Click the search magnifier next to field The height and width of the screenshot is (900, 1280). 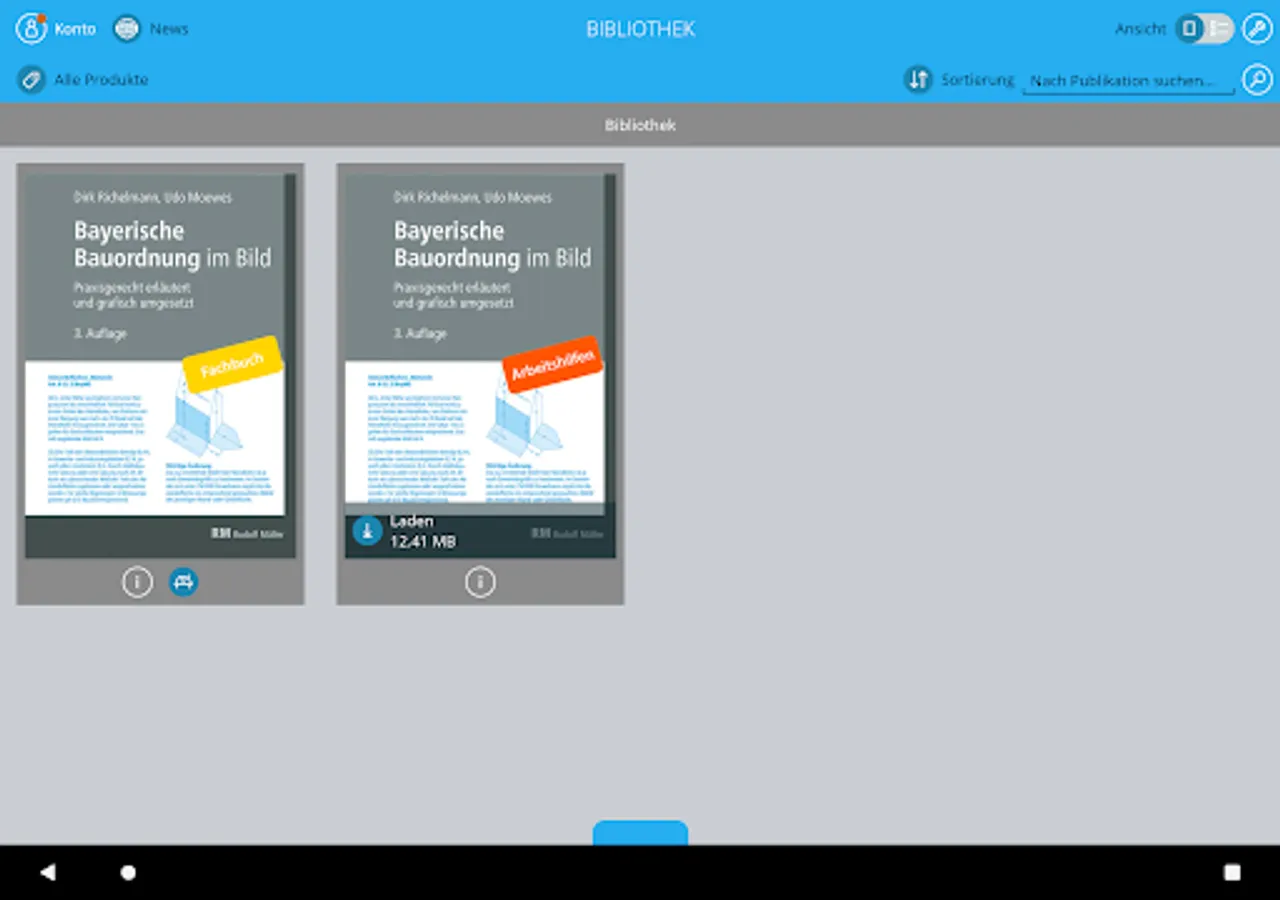tap(1257, 79)
